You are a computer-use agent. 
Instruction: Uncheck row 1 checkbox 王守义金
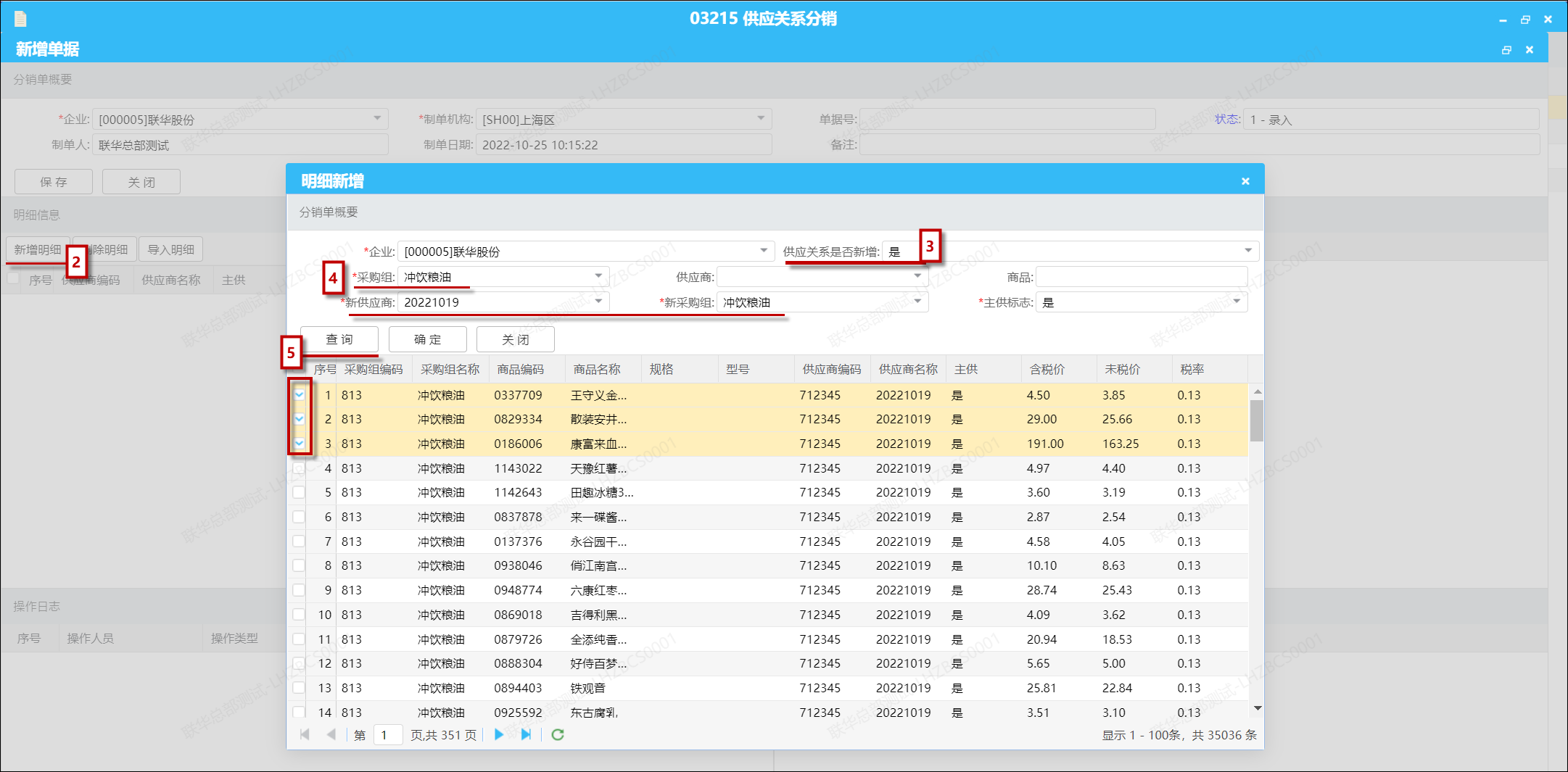click(300, 395)
